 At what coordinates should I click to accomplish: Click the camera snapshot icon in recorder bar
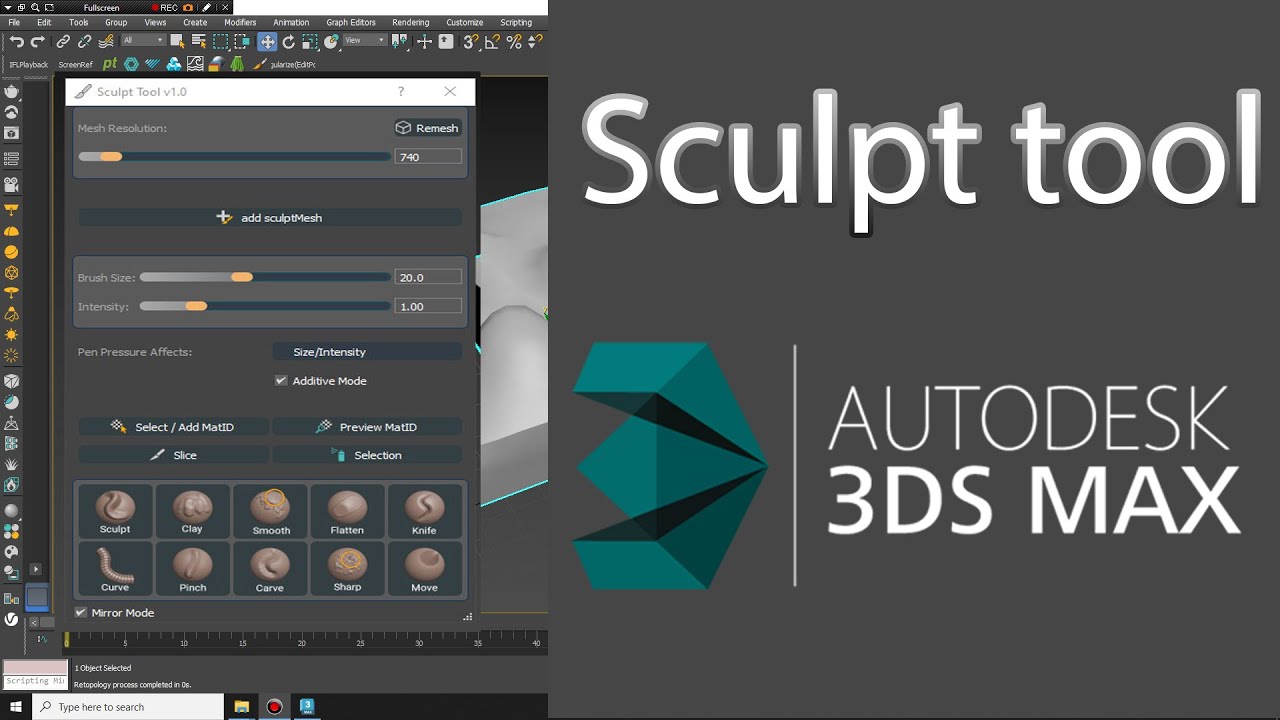[x=187, y=7]
